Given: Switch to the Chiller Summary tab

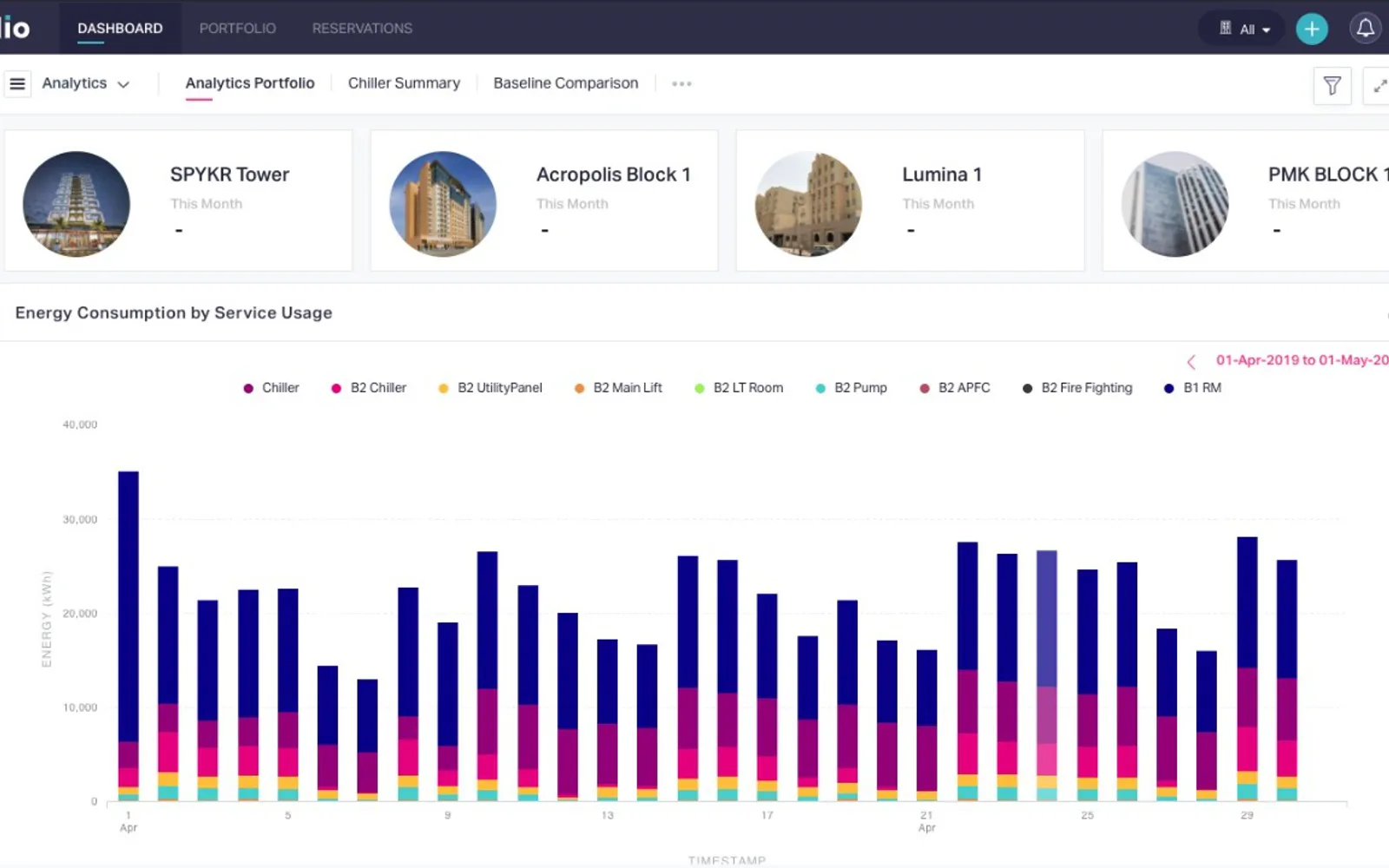Looking at the screenshot, I should click(404, 83).
